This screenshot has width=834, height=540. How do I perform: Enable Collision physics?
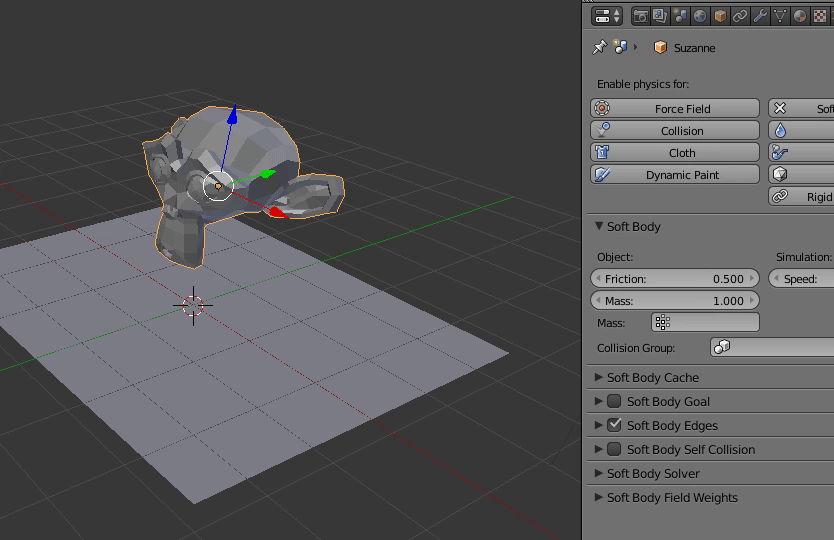[675, 130]
